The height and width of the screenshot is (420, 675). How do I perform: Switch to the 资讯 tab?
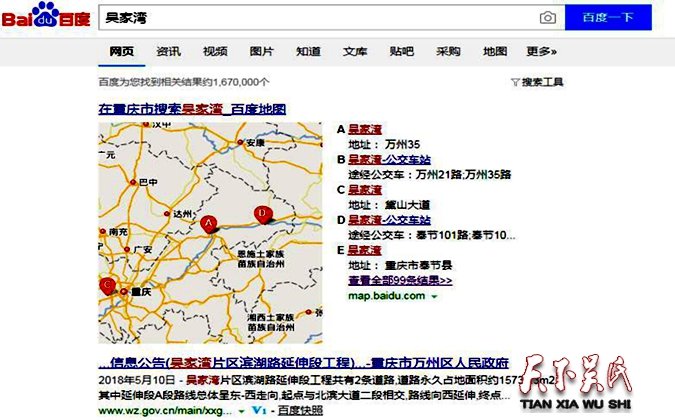click(x=168, y=51)
